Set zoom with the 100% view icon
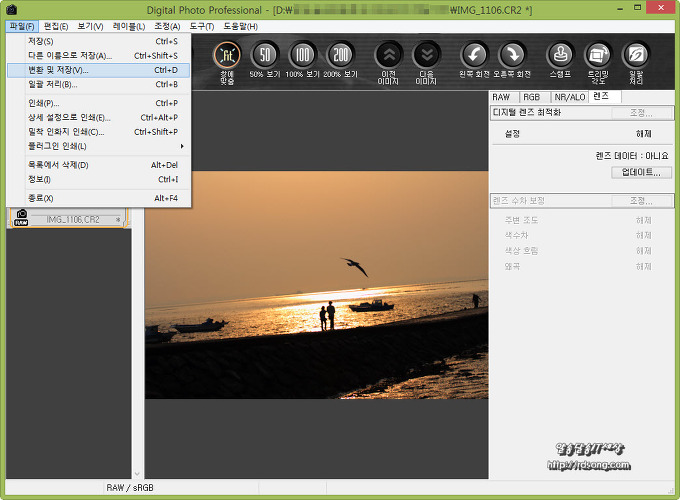Image resolution: width=680 pixels, height=500 pixels. (303, 55)
